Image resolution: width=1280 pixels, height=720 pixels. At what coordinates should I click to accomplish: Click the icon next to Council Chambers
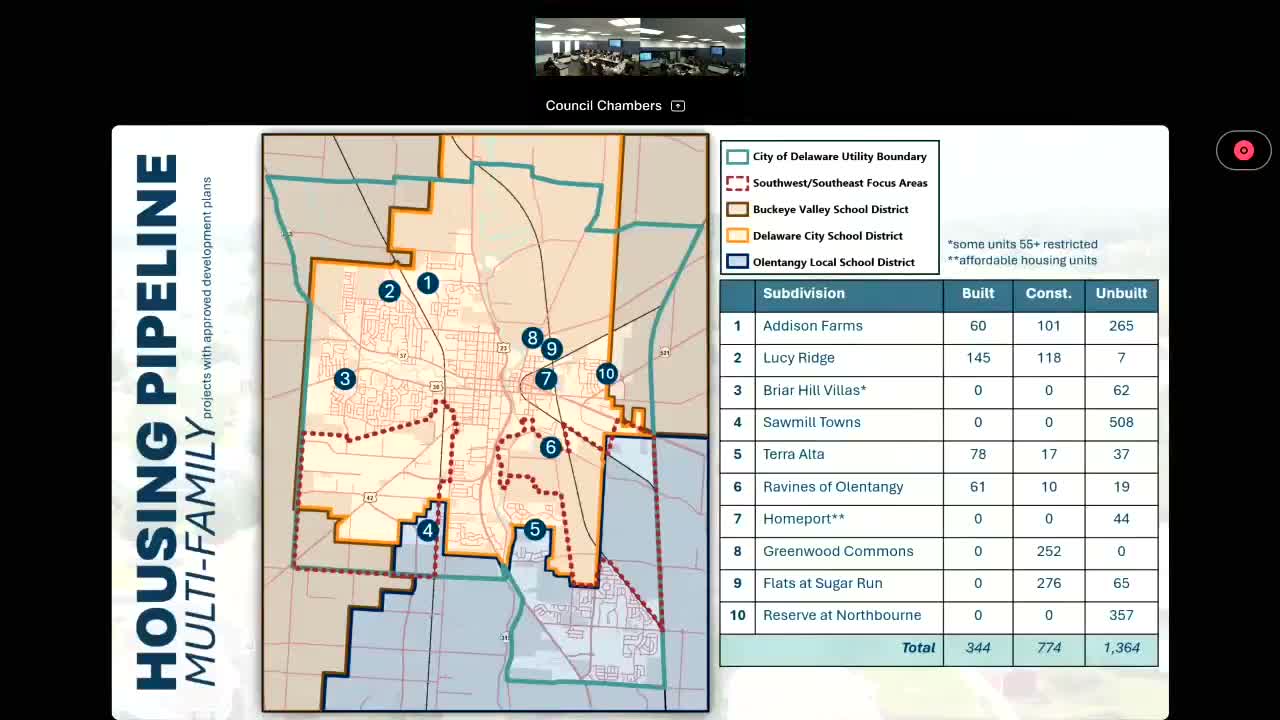pos(678,106)
